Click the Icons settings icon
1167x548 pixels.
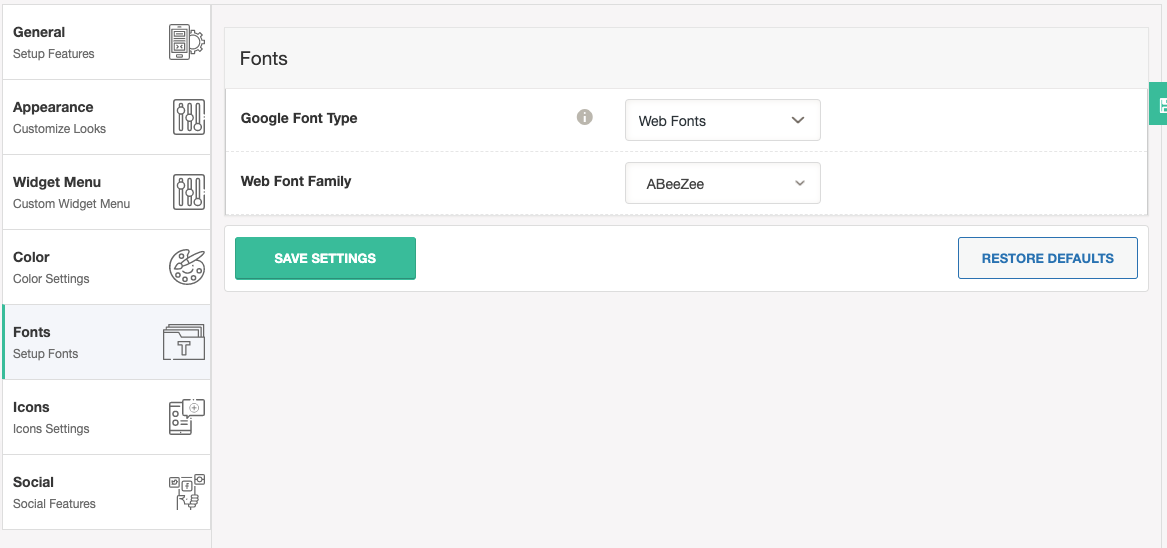[186, 417]
